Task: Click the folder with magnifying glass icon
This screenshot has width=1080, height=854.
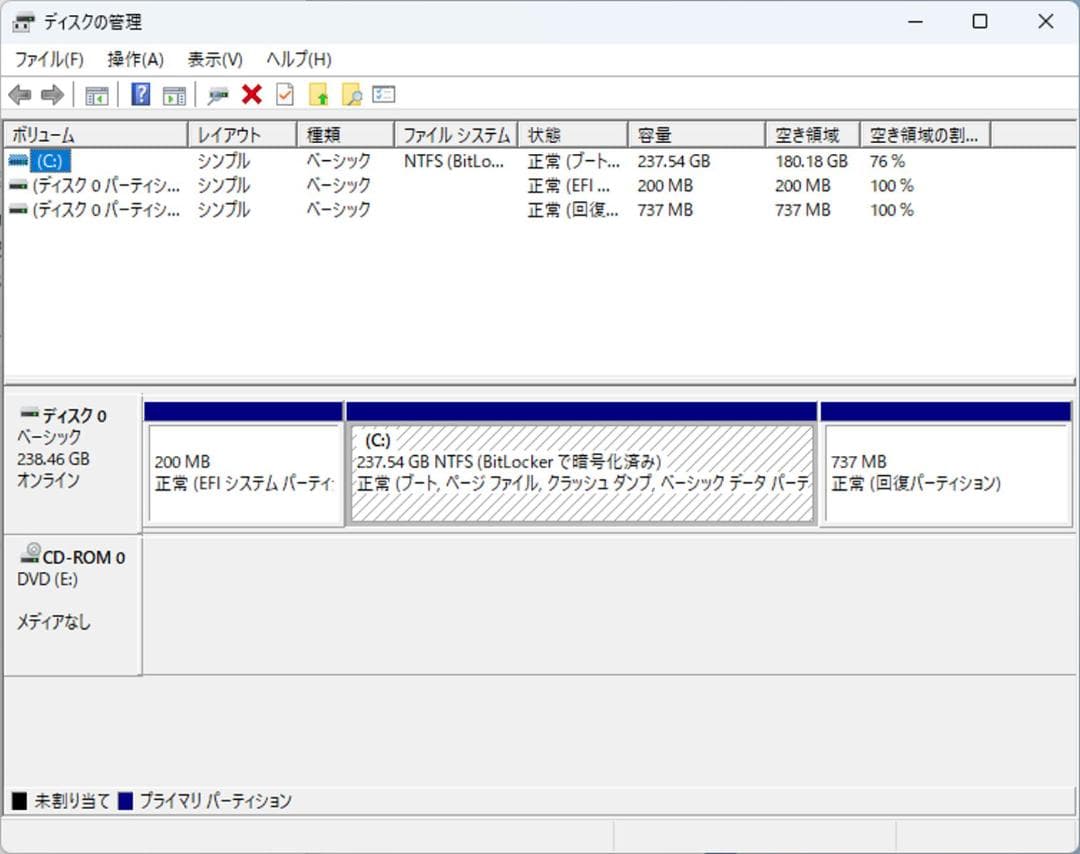Action: [x=352, y=94]
